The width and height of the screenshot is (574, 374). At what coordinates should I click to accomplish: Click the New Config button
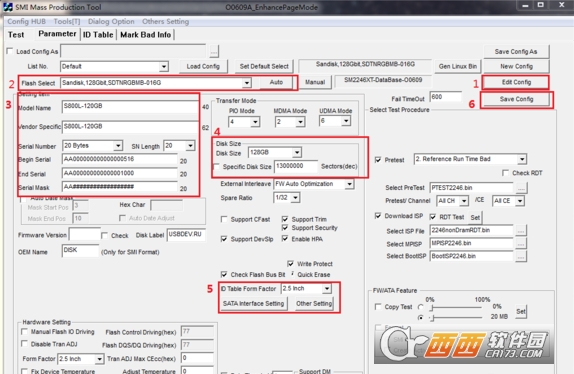(516, 67)
